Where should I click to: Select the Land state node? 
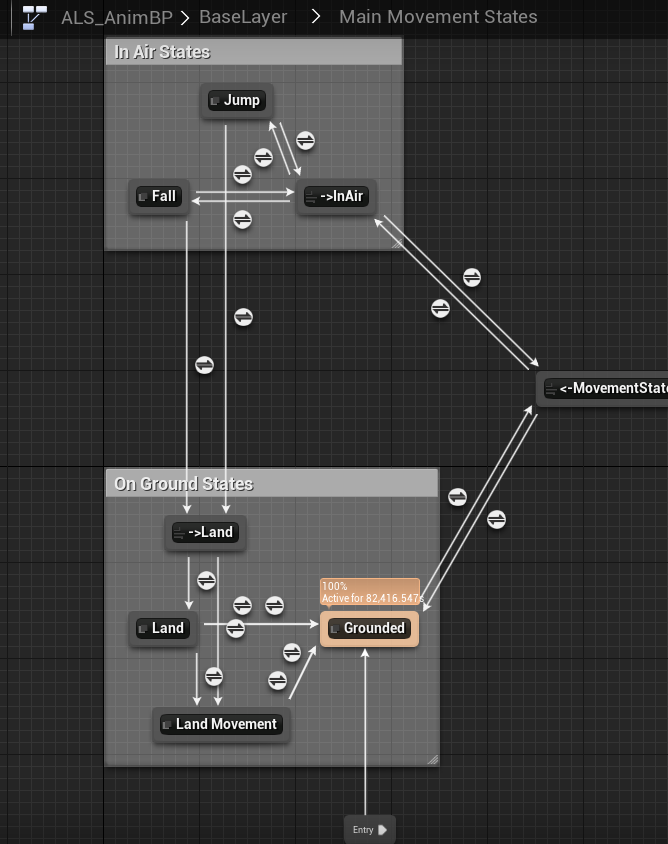pos(162,628)
